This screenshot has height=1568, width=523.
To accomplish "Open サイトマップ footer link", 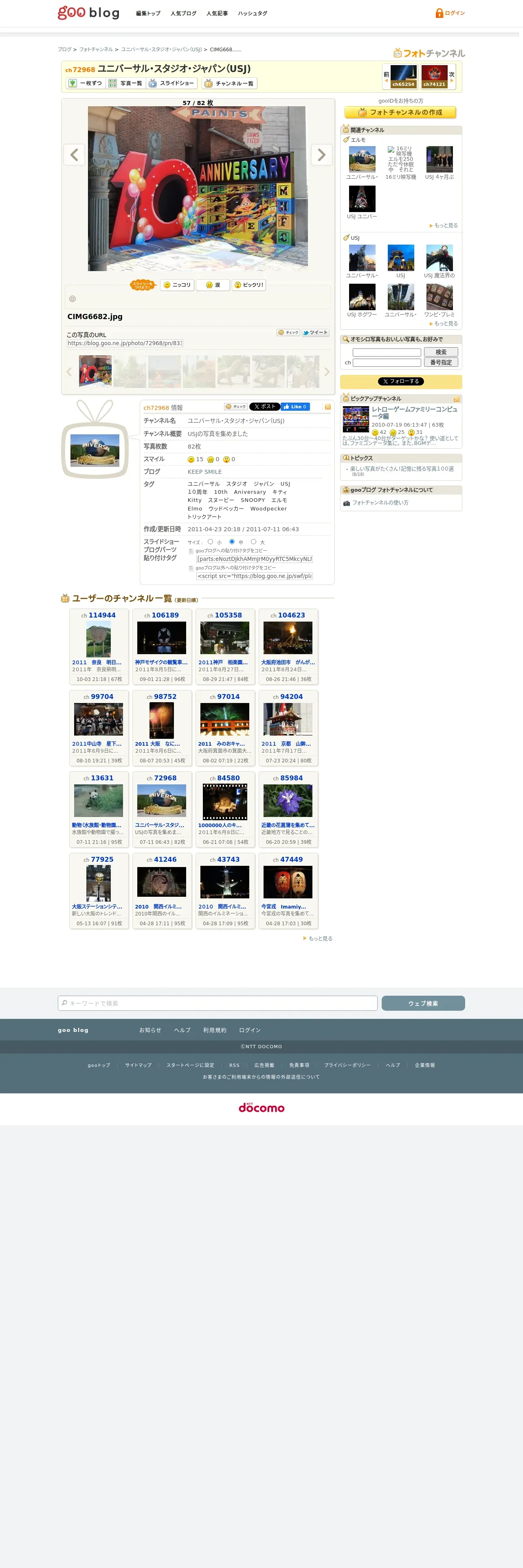I will pyautogui.click(x=138, y=1065).
